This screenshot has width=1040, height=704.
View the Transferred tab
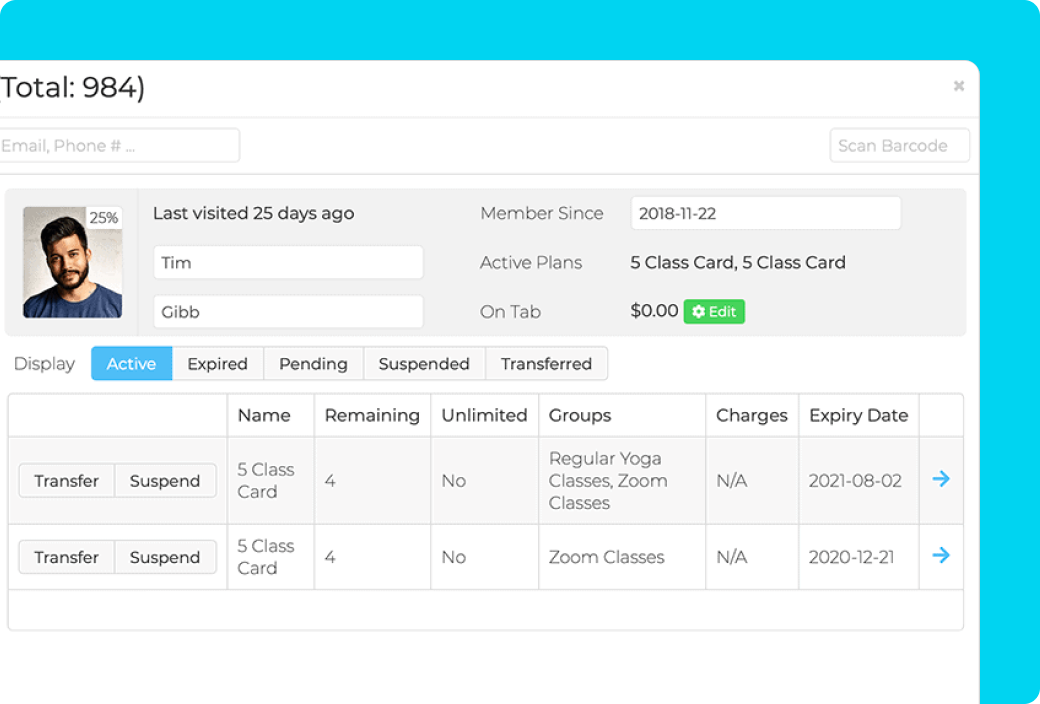tap(547, 364)
